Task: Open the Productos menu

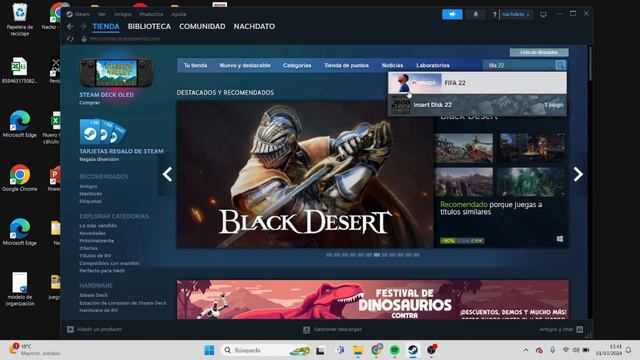Action: click(151, 14)
